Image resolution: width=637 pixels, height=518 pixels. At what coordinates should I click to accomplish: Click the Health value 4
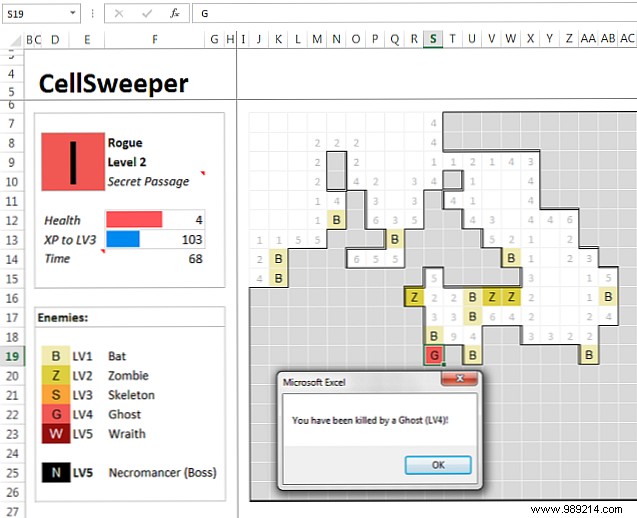[x=199, y=220]
